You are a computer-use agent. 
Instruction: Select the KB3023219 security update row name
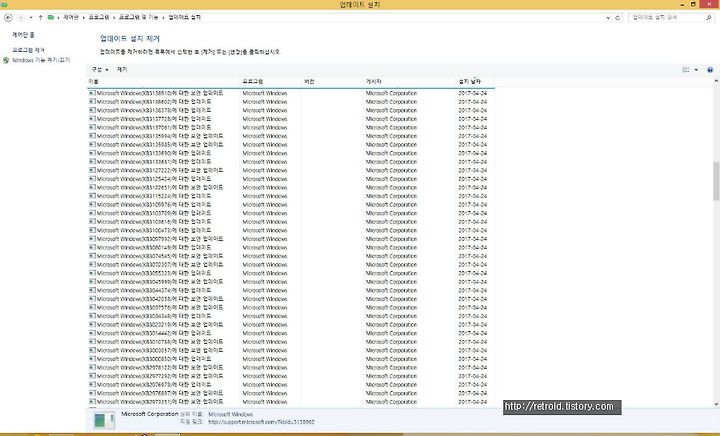pyautogui.click(x=160, y=324)
